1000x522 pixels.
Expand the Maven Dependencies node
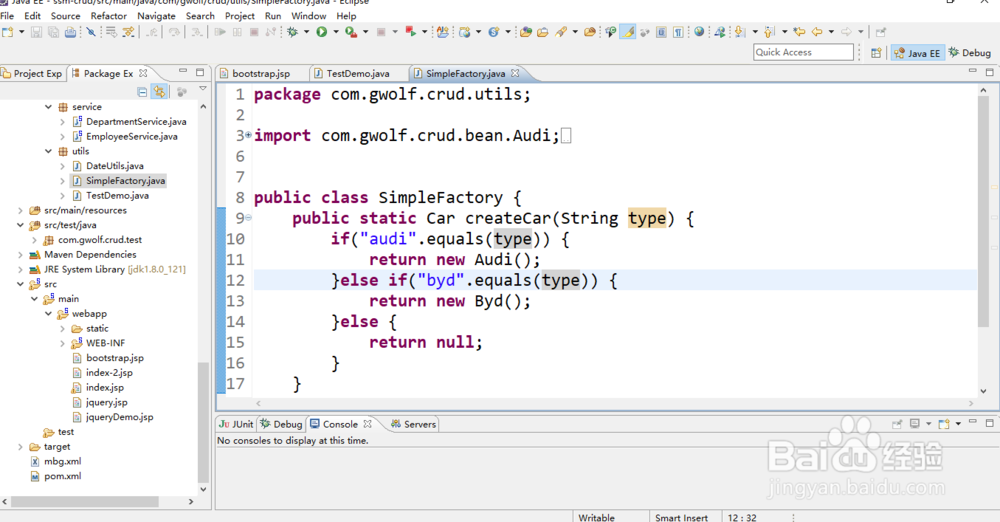coord(20,255)
